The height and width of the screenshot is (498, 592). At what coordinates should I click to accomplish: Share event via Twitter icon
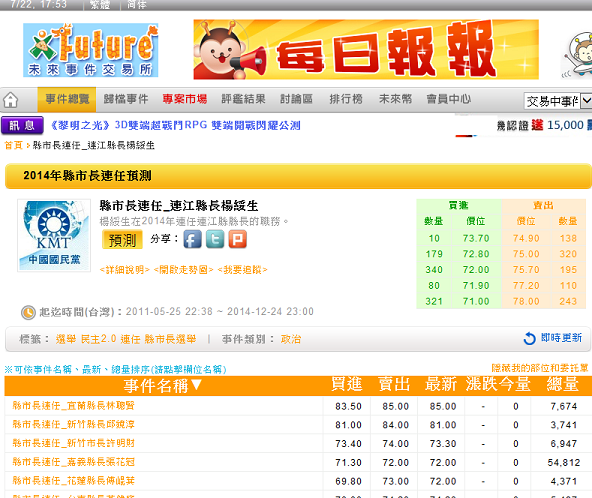pos(215,239)
